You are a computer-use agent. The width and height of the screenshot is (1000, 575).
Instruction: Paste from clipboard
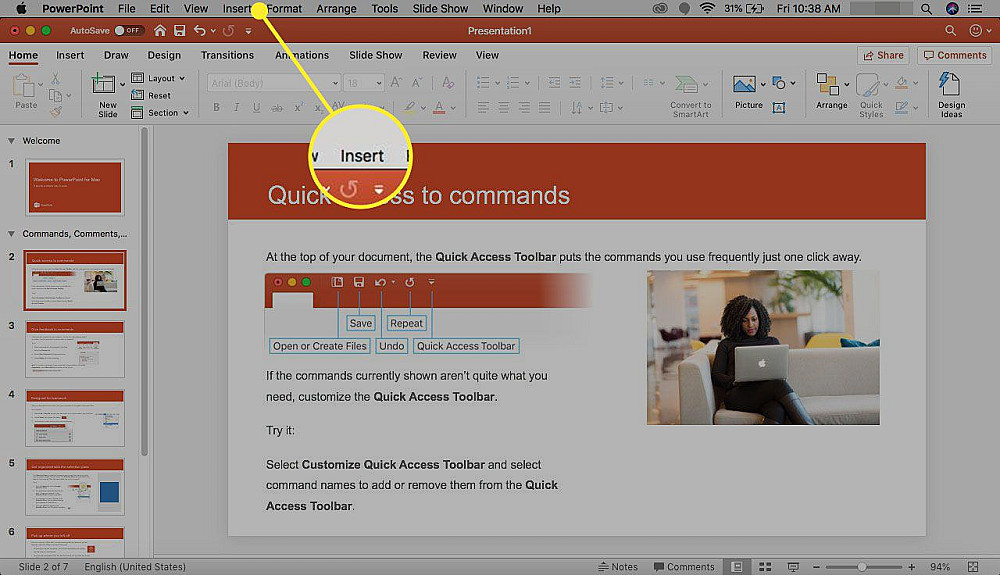(x=26, y=92)
